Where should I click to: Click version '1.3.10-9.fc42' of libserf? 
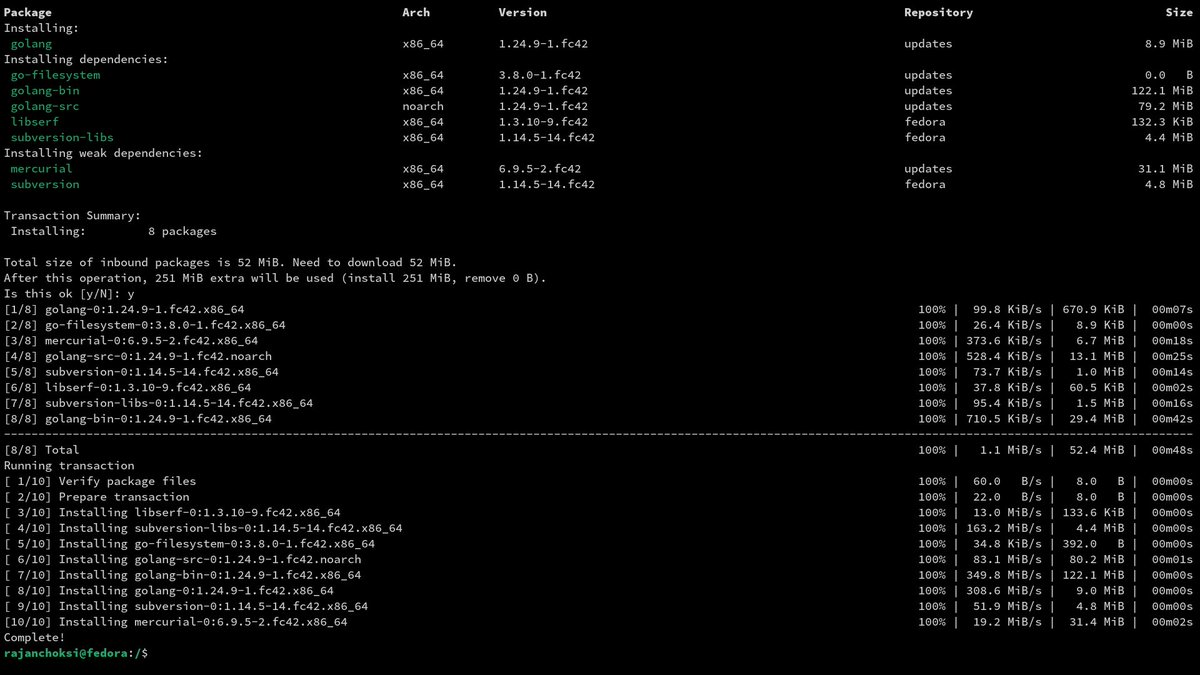coord(543,122)
